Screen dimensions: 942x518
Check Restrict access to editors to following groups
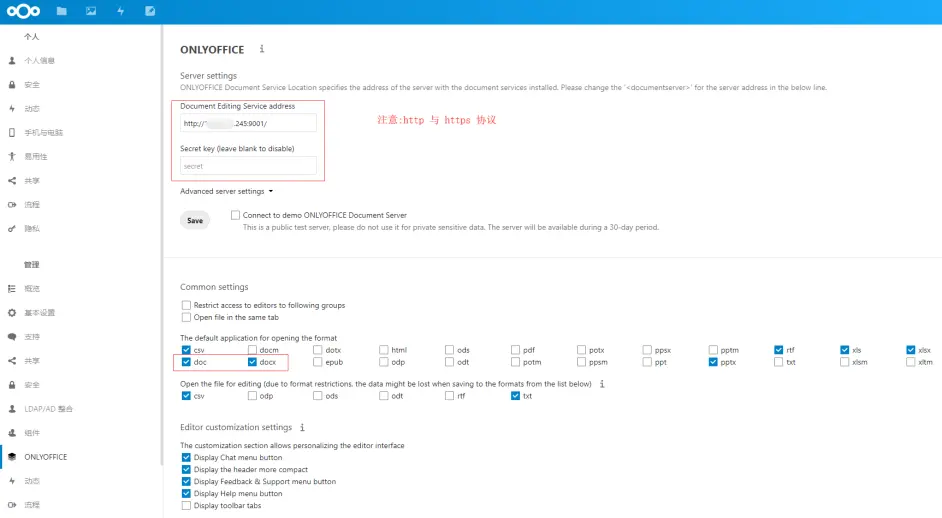pos(186,305)
